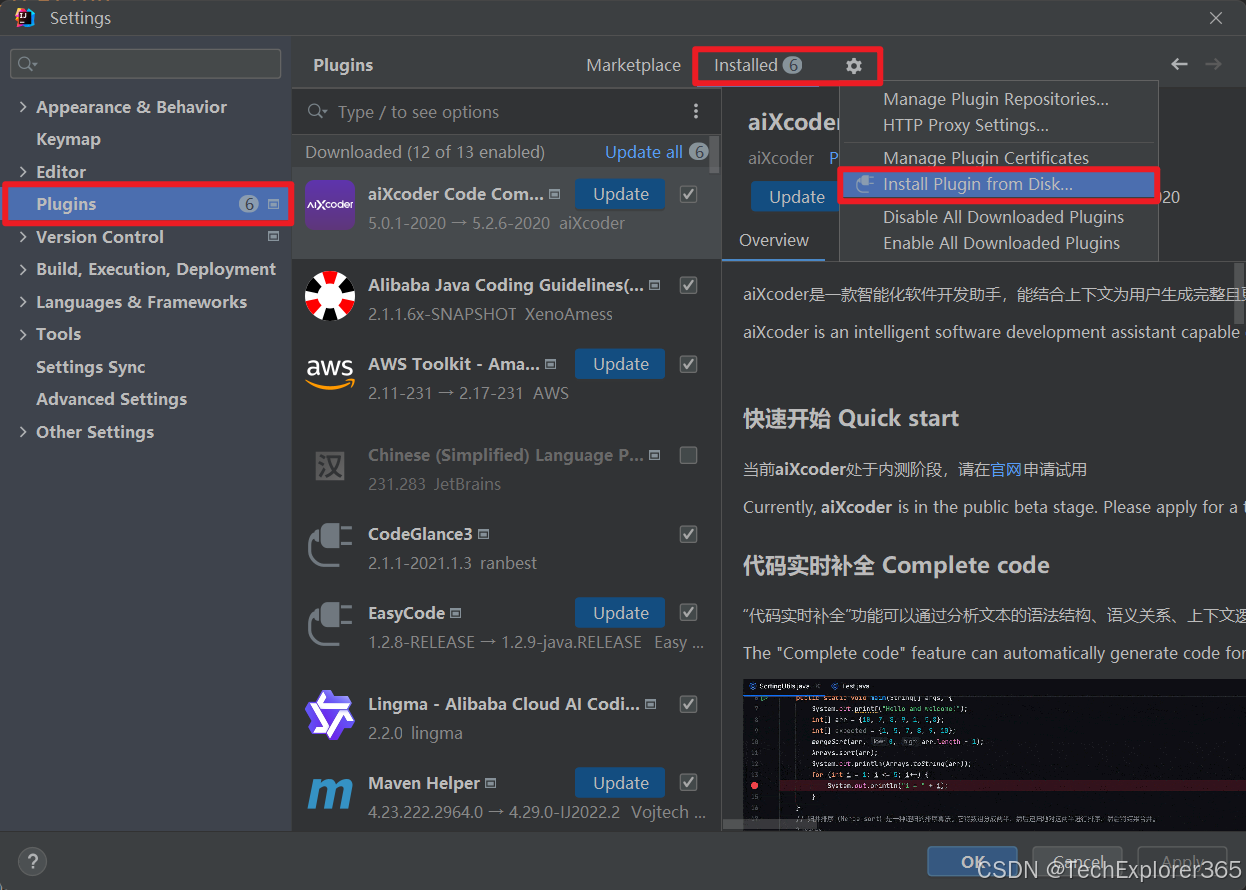The height and width of the screenshot is (890, 1246).
Task: Expand the Version Control tree node
Action: click(23, 237)
